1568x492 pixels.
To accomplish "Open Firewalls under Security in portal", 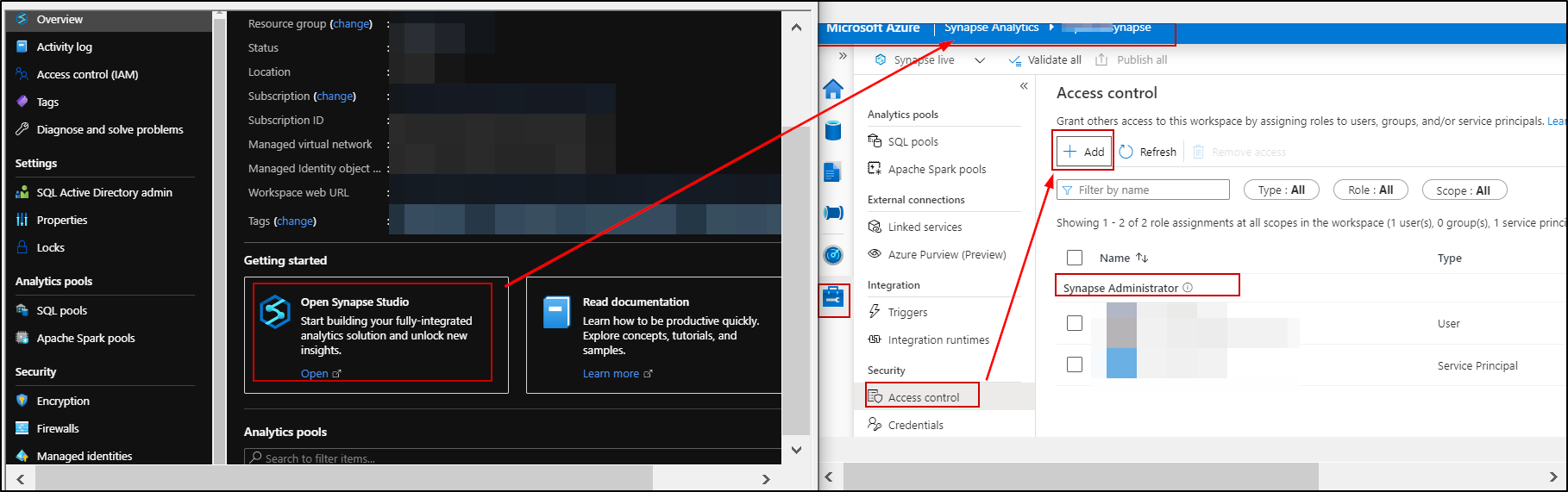I will point(58,428).
